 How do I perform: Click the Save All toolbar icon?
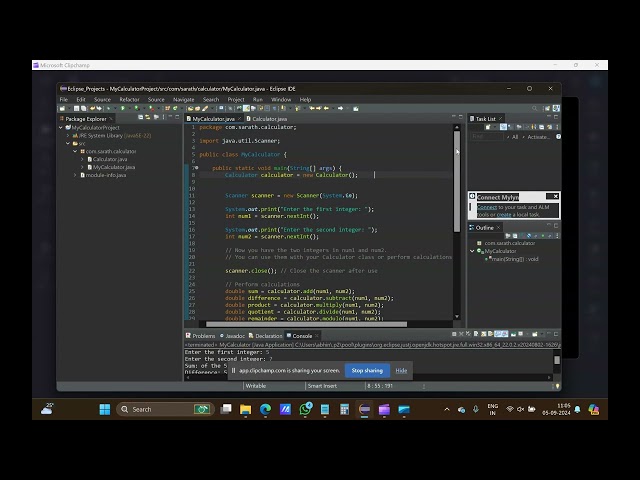(x=83, y=109)
